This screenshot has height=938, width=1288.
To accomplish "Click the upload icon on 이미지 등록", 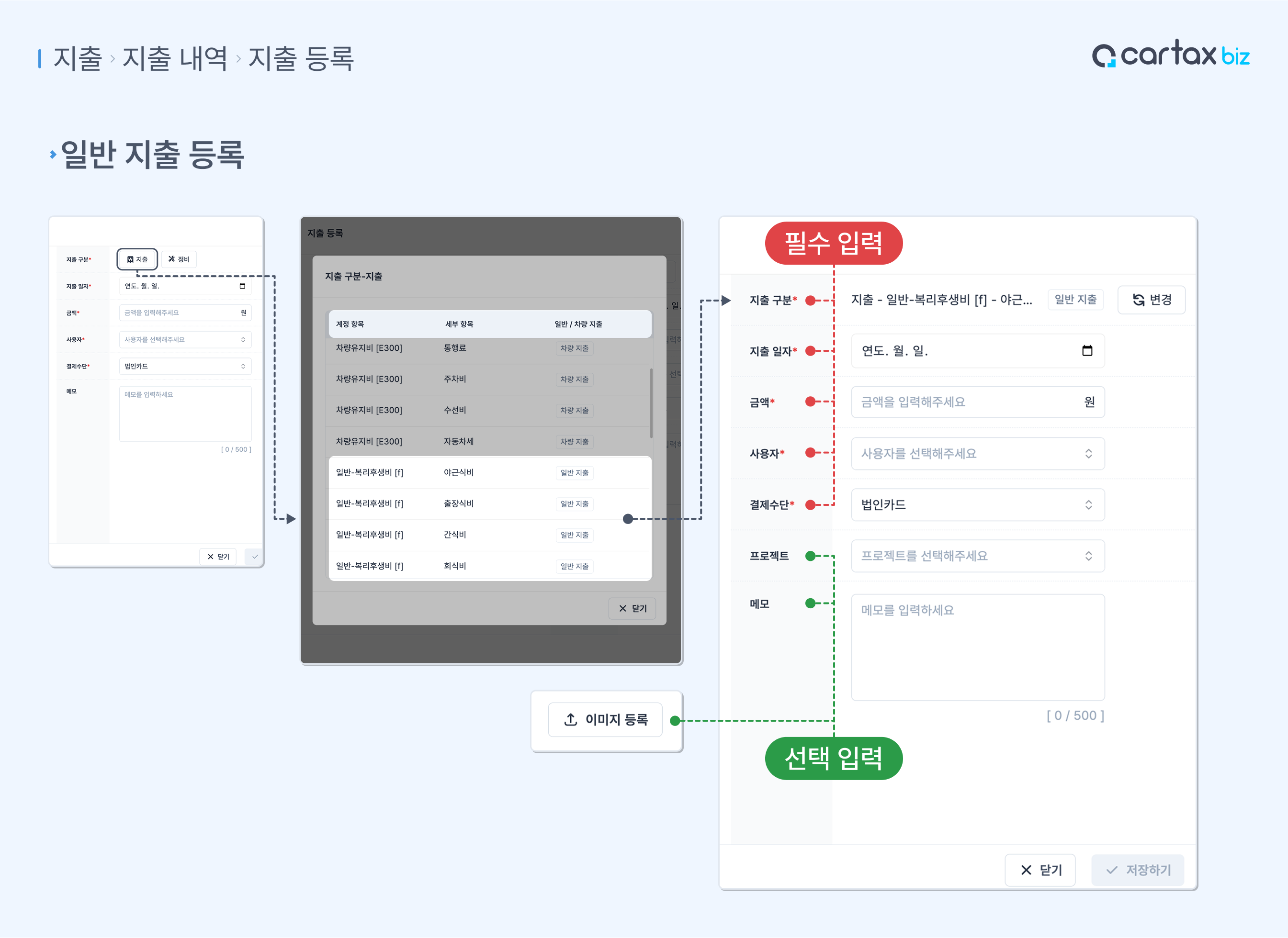I will coord(570,719).
